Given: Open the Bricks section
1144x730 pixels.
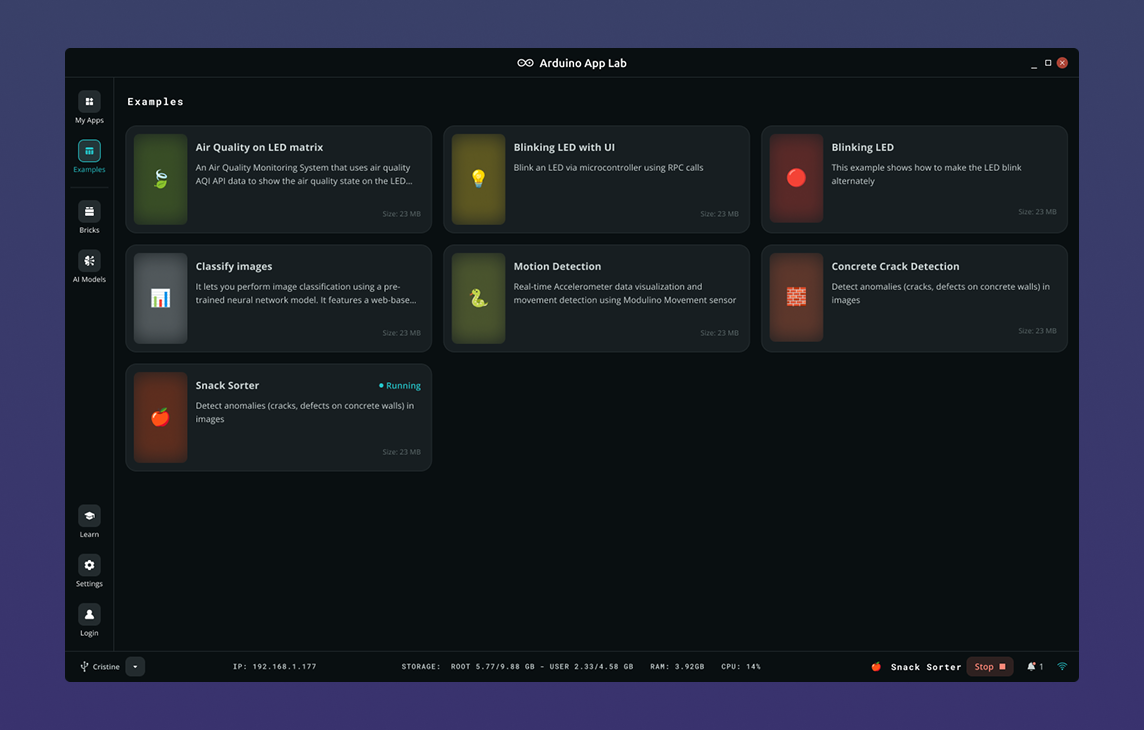Looking at the screenshot, I should (89, 212).
